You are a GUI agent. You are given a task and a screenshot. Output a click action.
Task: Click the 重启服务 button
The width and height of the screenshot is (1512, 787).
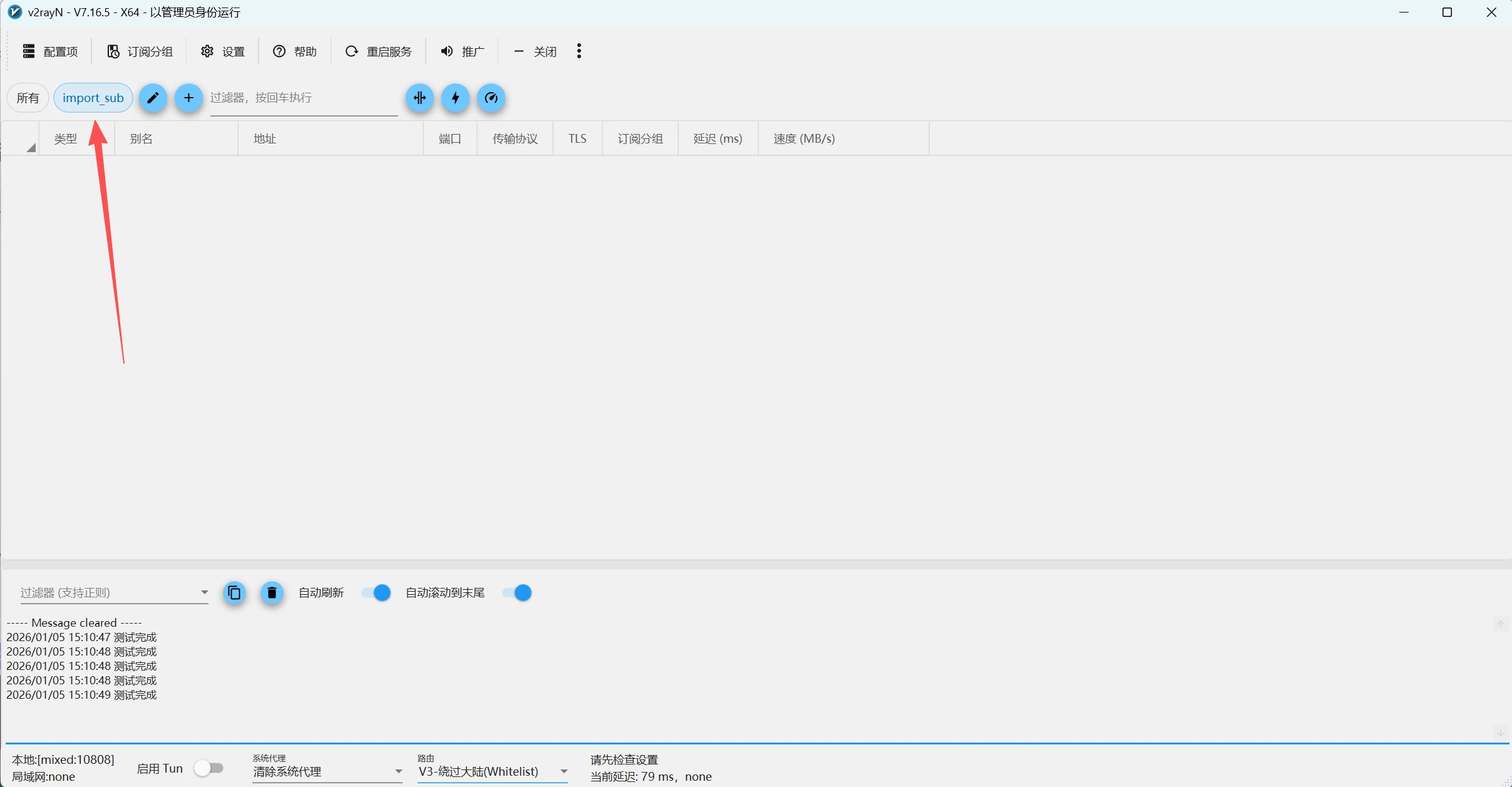click(378, 51)
